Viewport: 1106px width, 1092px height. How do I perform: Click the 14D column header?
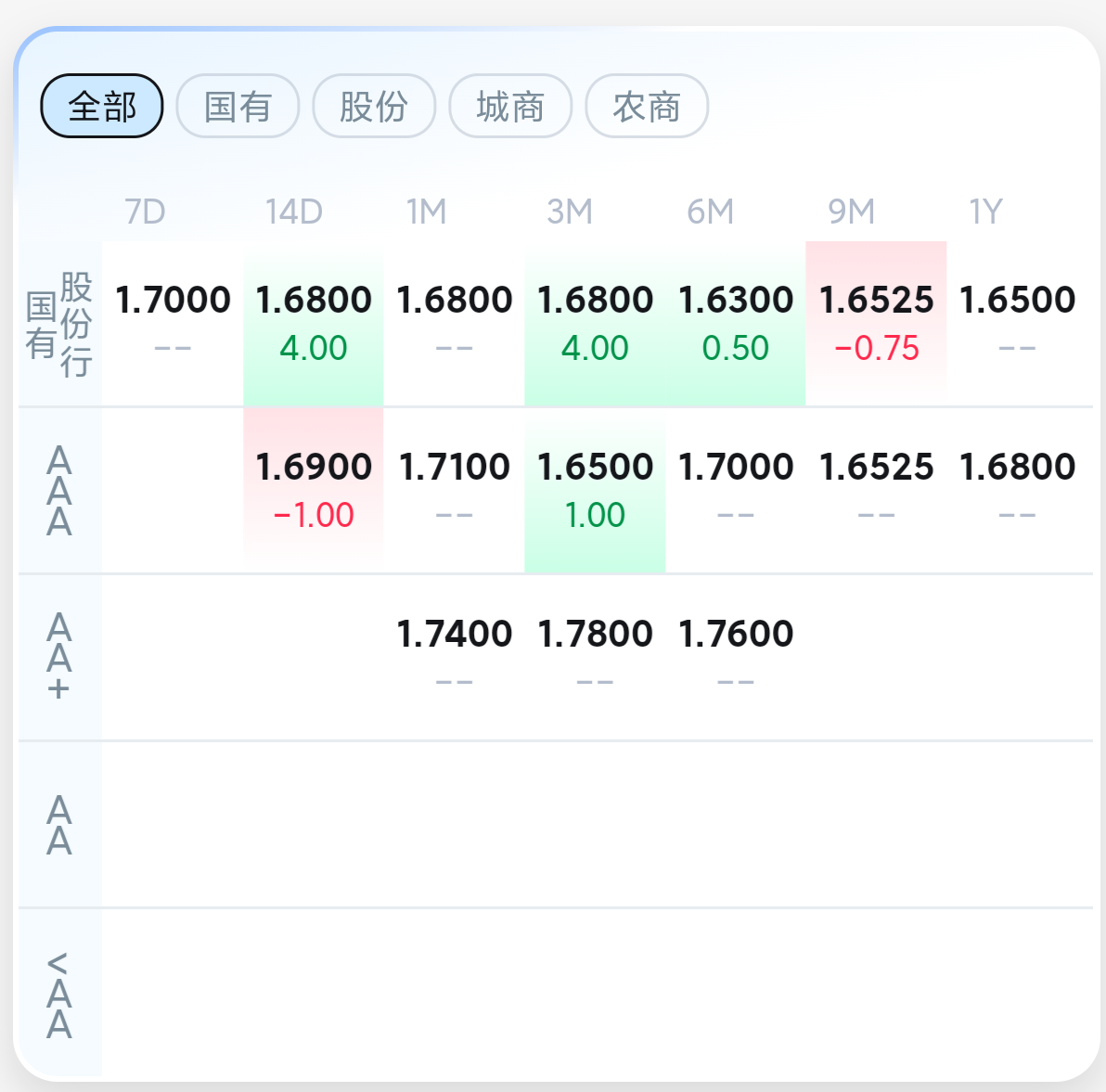[x=294, y=212]
